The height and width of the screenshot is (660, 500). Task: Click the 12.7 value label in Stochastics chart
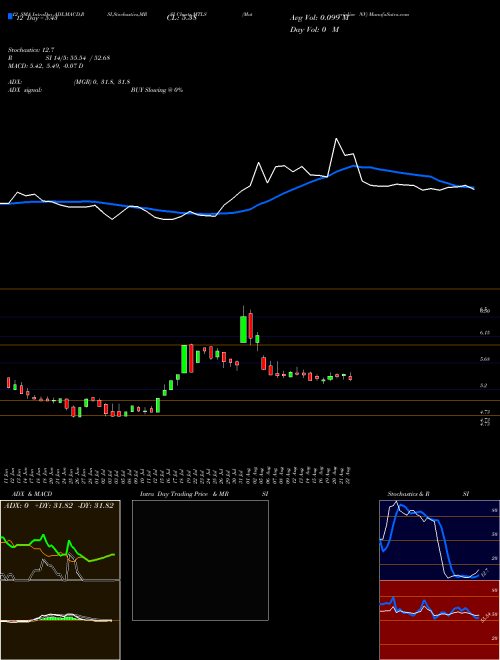pos(484,572)
